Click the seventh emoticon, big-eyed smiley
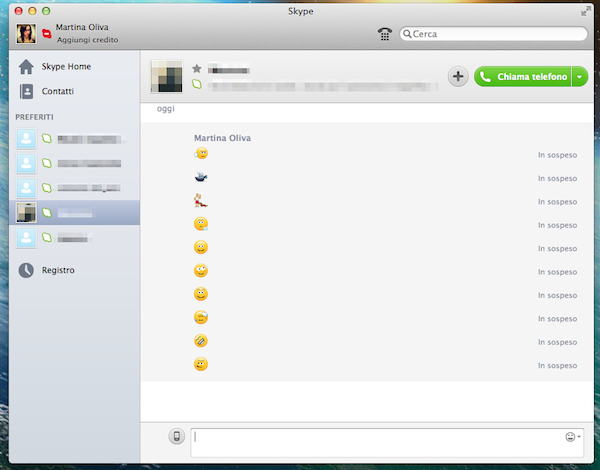Image resolution: width=600 pixels, height=470 pixels. tap(201, 294)
